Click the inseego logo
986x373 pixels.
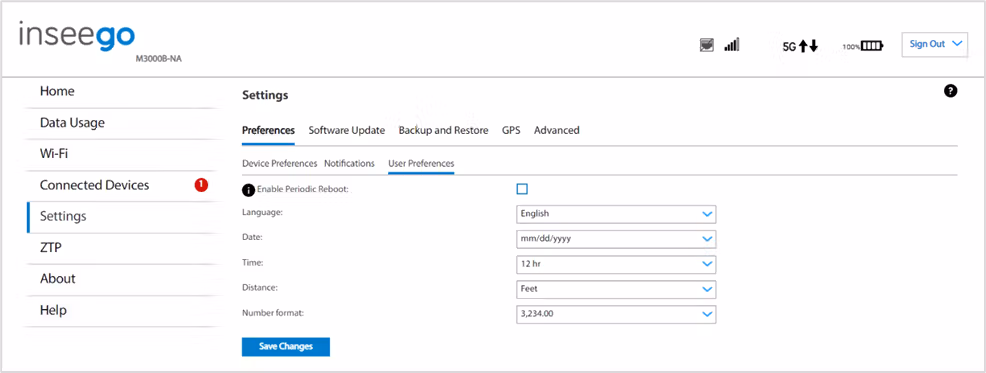click(x=77, y=35)
